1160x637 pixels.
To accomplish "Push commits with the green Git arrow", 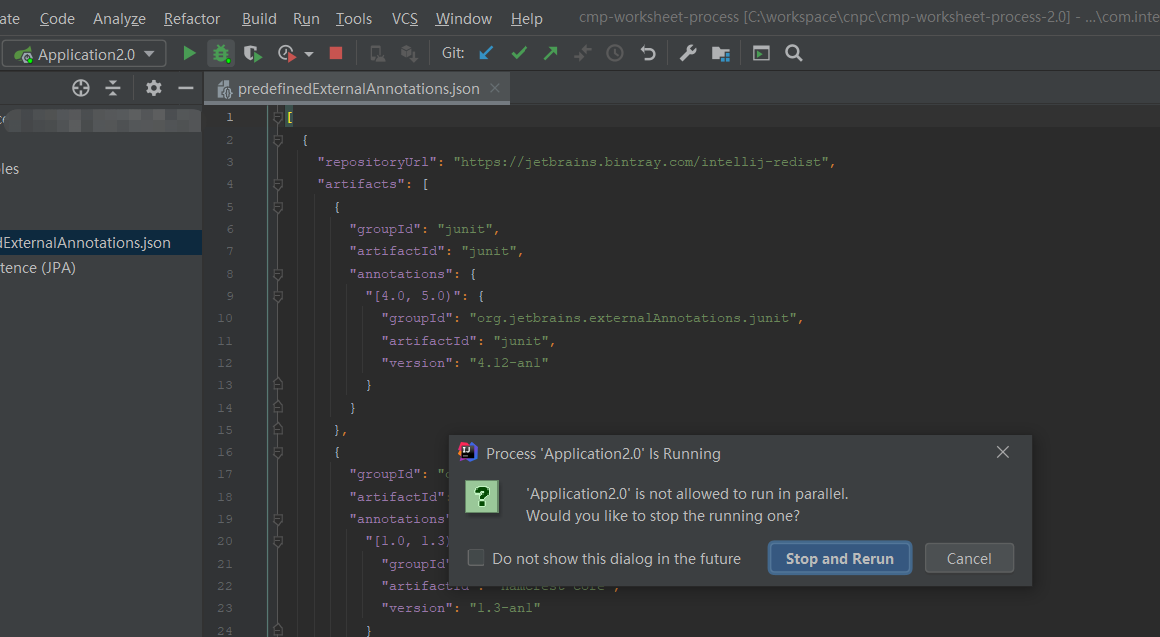I will coord(550,53).
